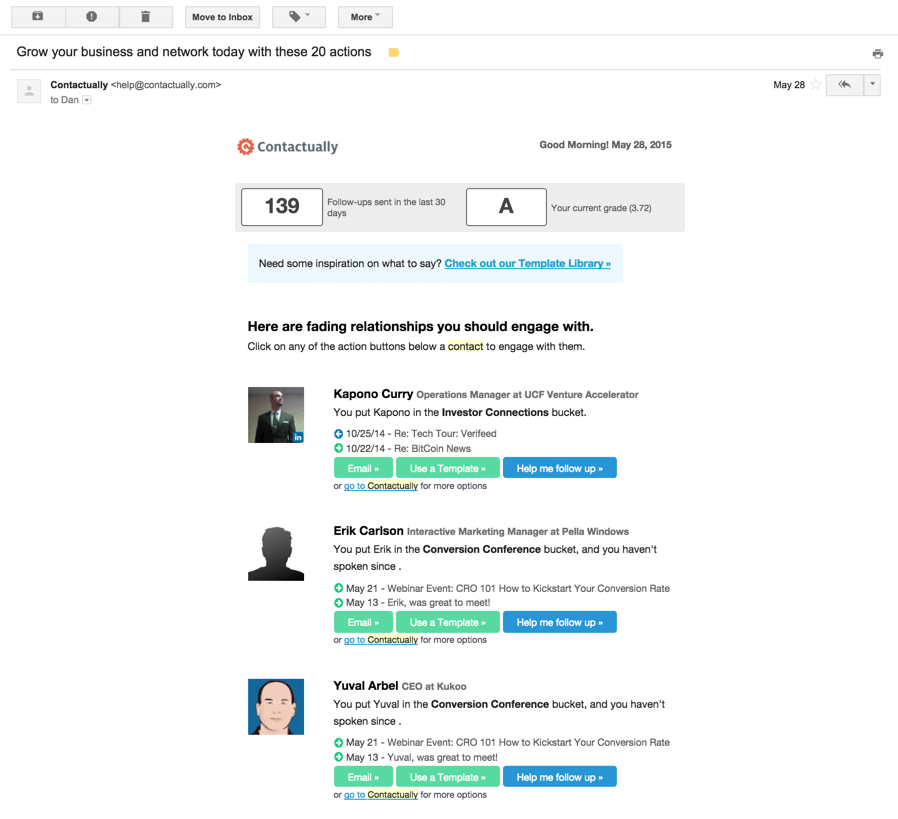Viewport: 898px width, 819px height.
Task: Click the grade A box
Action: pyautogui.click(x=506, y=207)
